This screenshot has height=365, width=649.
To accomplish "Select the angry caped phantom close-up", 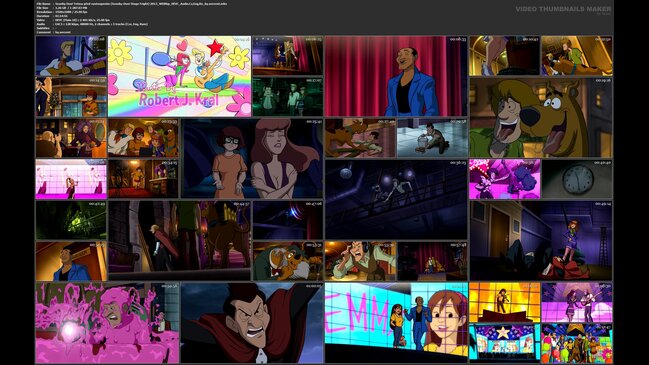I will pyautogui.click(x=252, y=323).
